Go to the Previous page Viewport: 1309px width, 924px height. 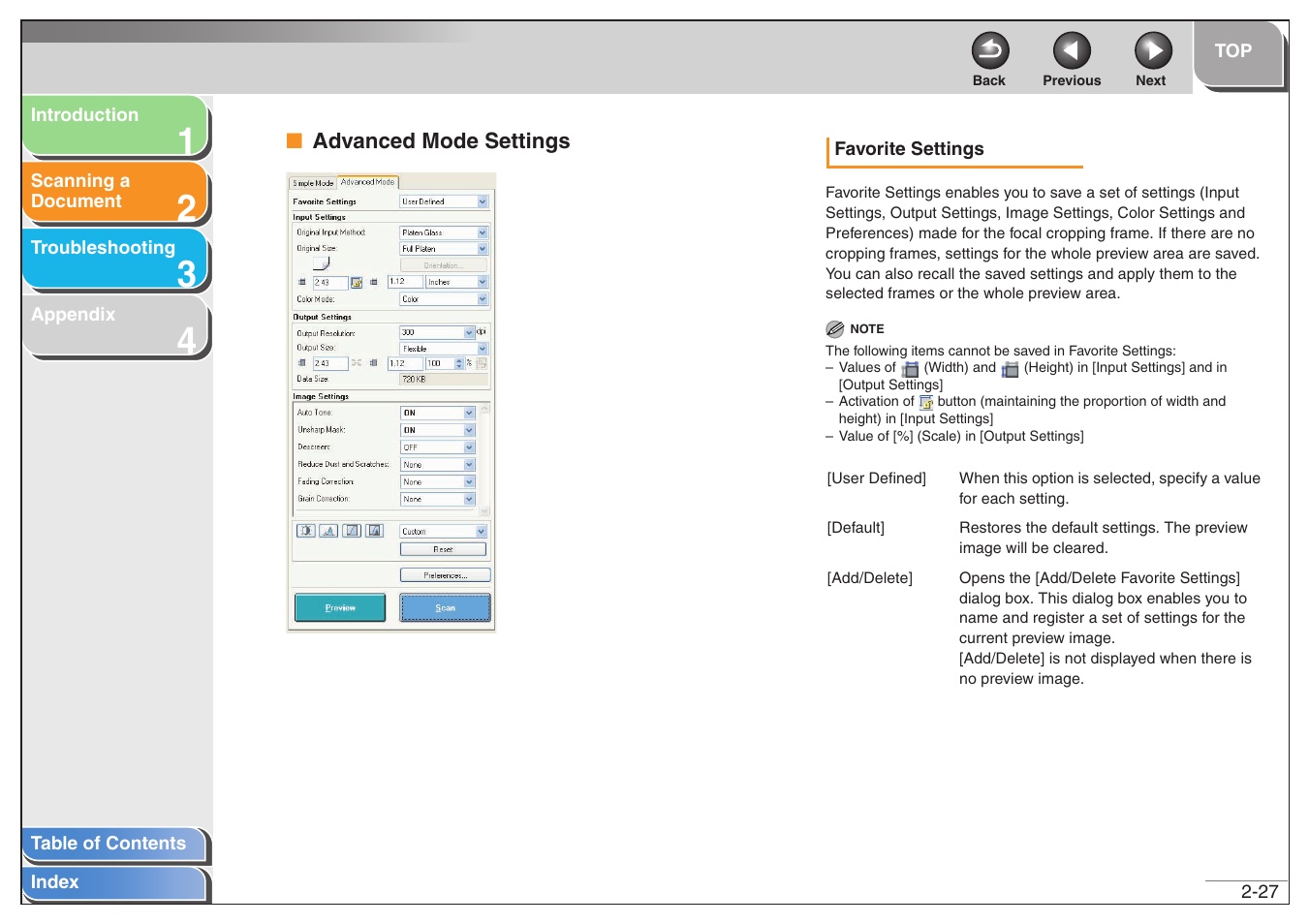pos(1072,50)
